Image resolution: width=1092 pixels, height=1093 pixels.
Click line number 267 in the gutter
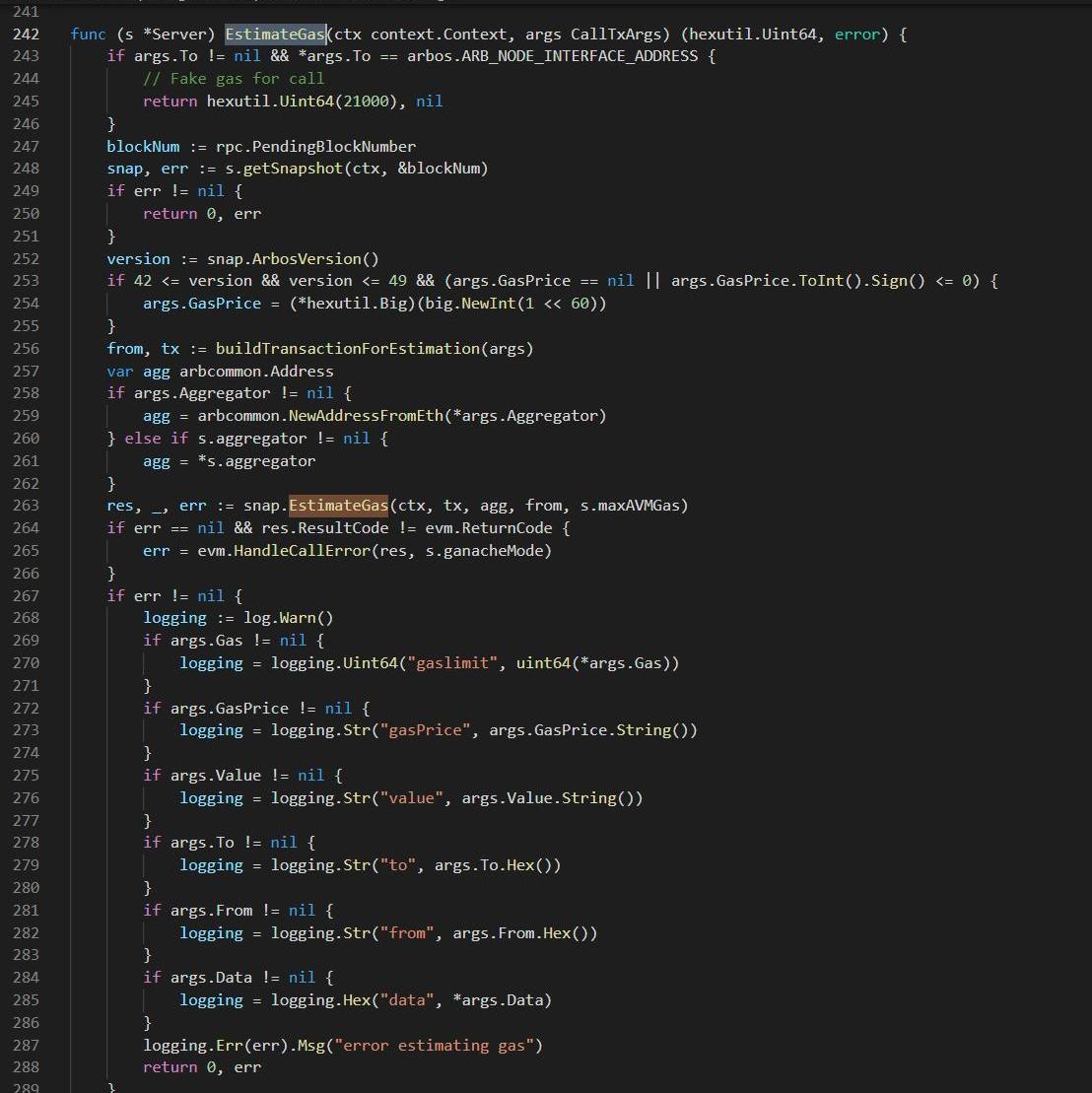click(x=26, y=595)
